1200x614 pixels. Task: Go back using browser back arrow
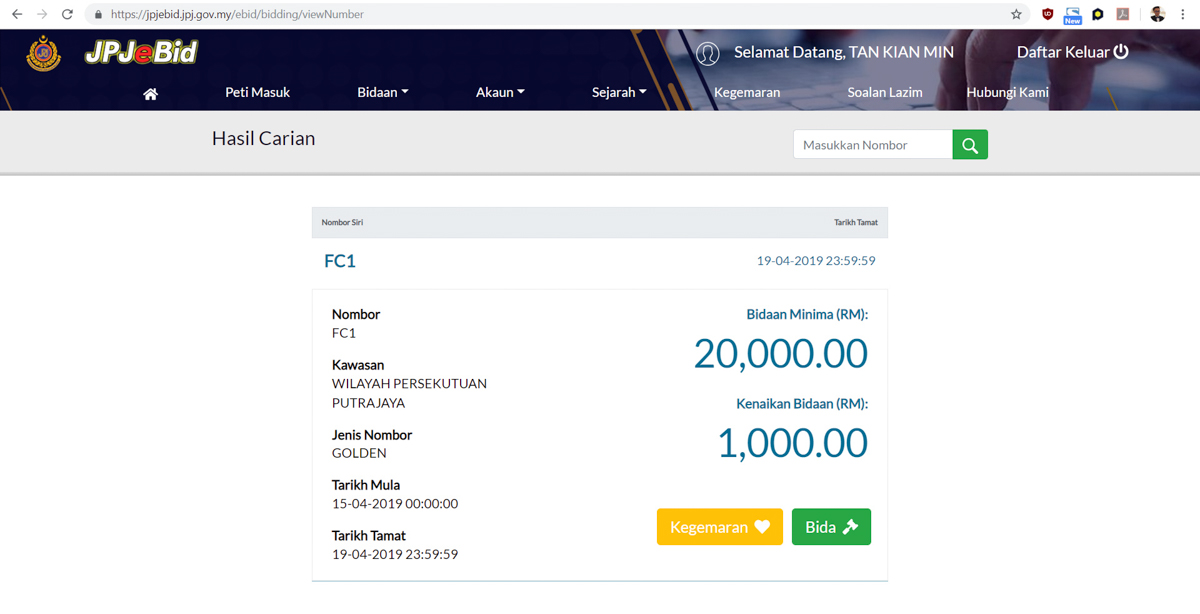tap(17, 14)
